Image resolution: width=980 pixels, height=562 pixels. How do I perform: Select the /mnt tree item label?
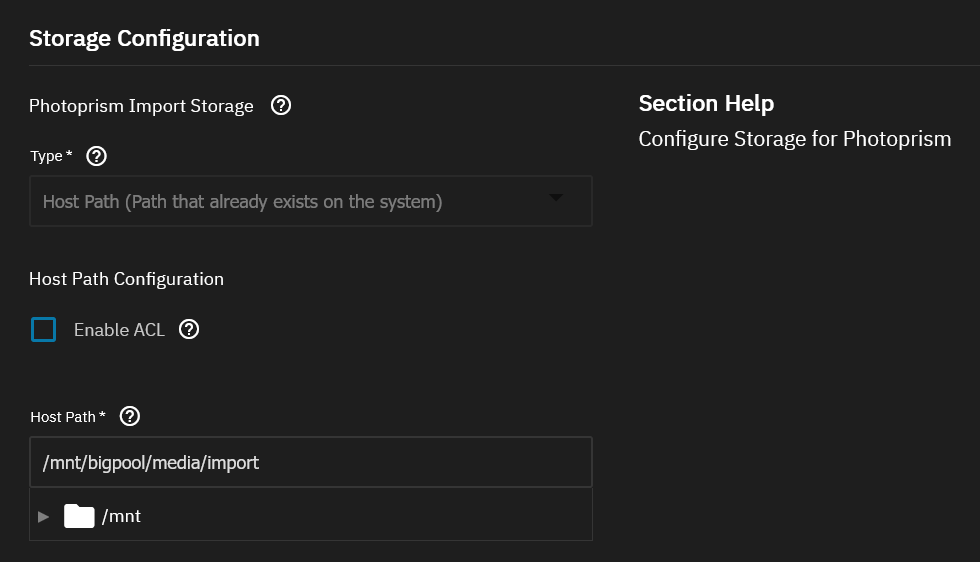click(x=121, y=516)
